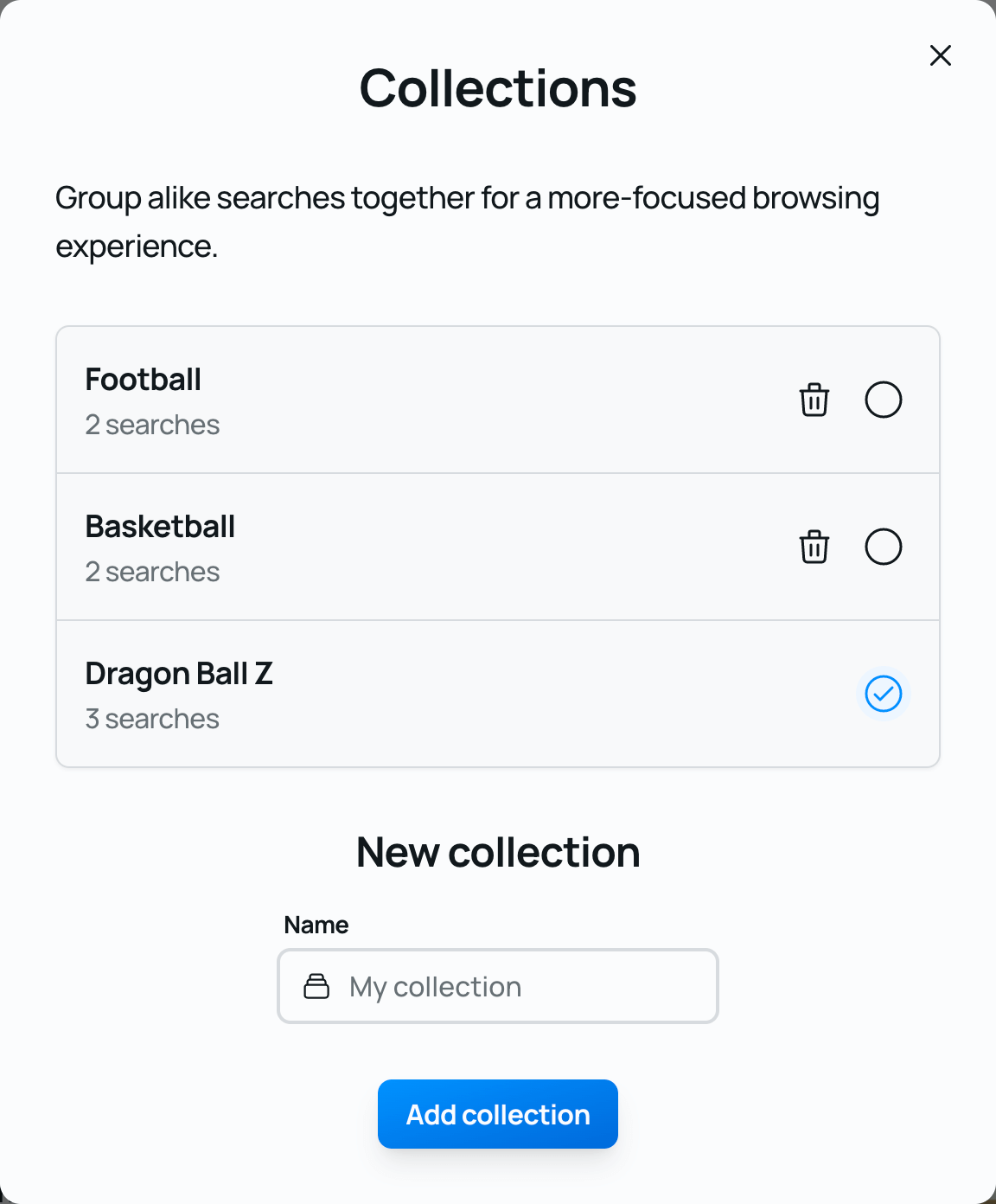Select the Basketball collection radio button
This screenshot has height=1204, width=996.
point(883,547)
